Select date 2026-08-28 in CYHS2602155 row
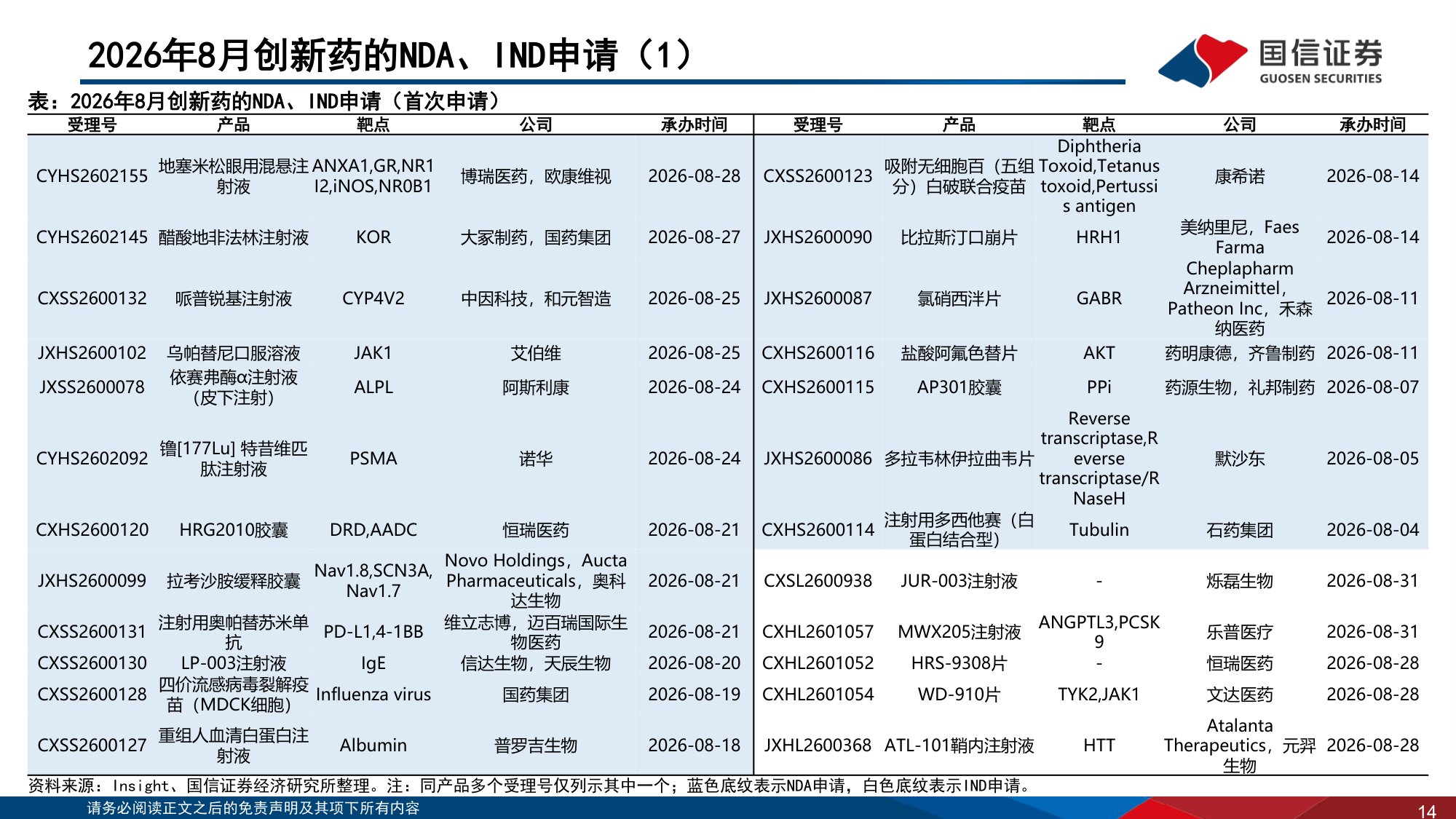Screen dimensions: 1456x819 pyautogui.click(x=694, y=176)
